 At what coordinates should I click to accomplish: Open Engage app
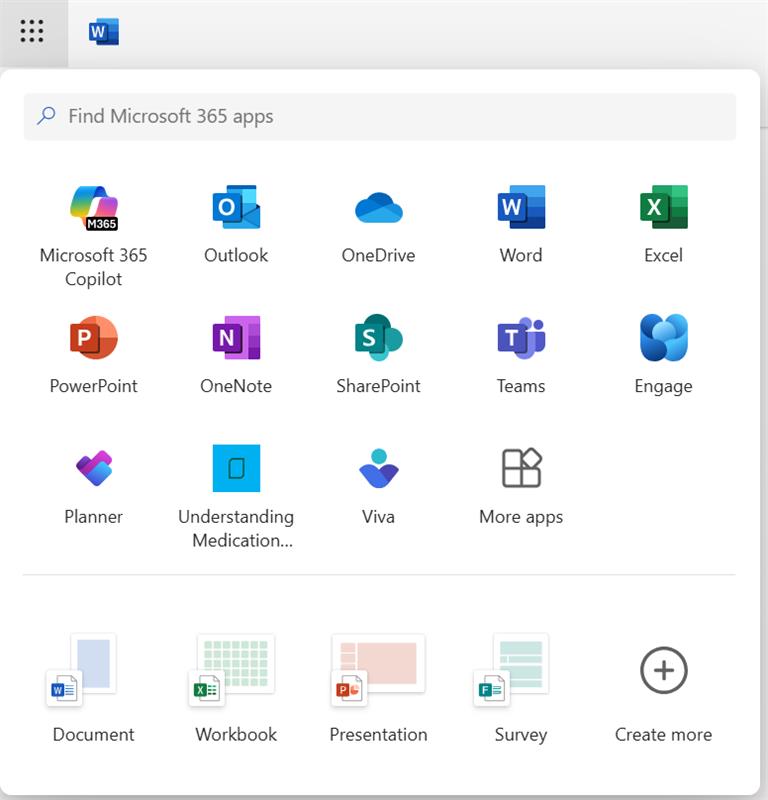tap(663, 355)
